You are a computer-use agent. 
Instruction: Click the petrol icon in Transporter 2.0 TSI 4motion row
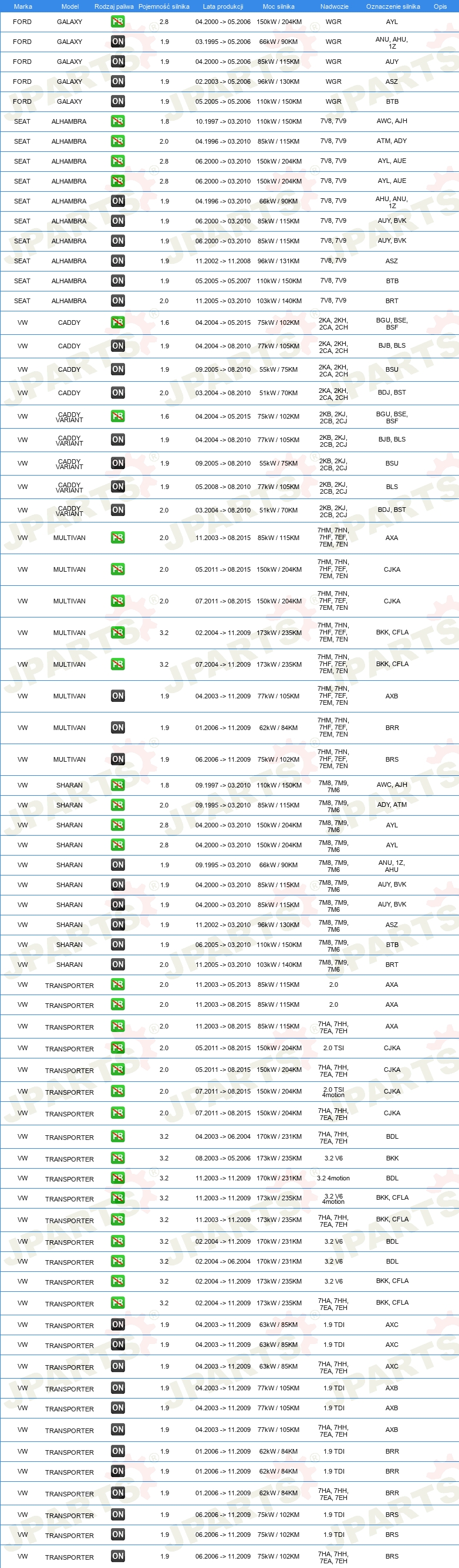coord(117,1091)
